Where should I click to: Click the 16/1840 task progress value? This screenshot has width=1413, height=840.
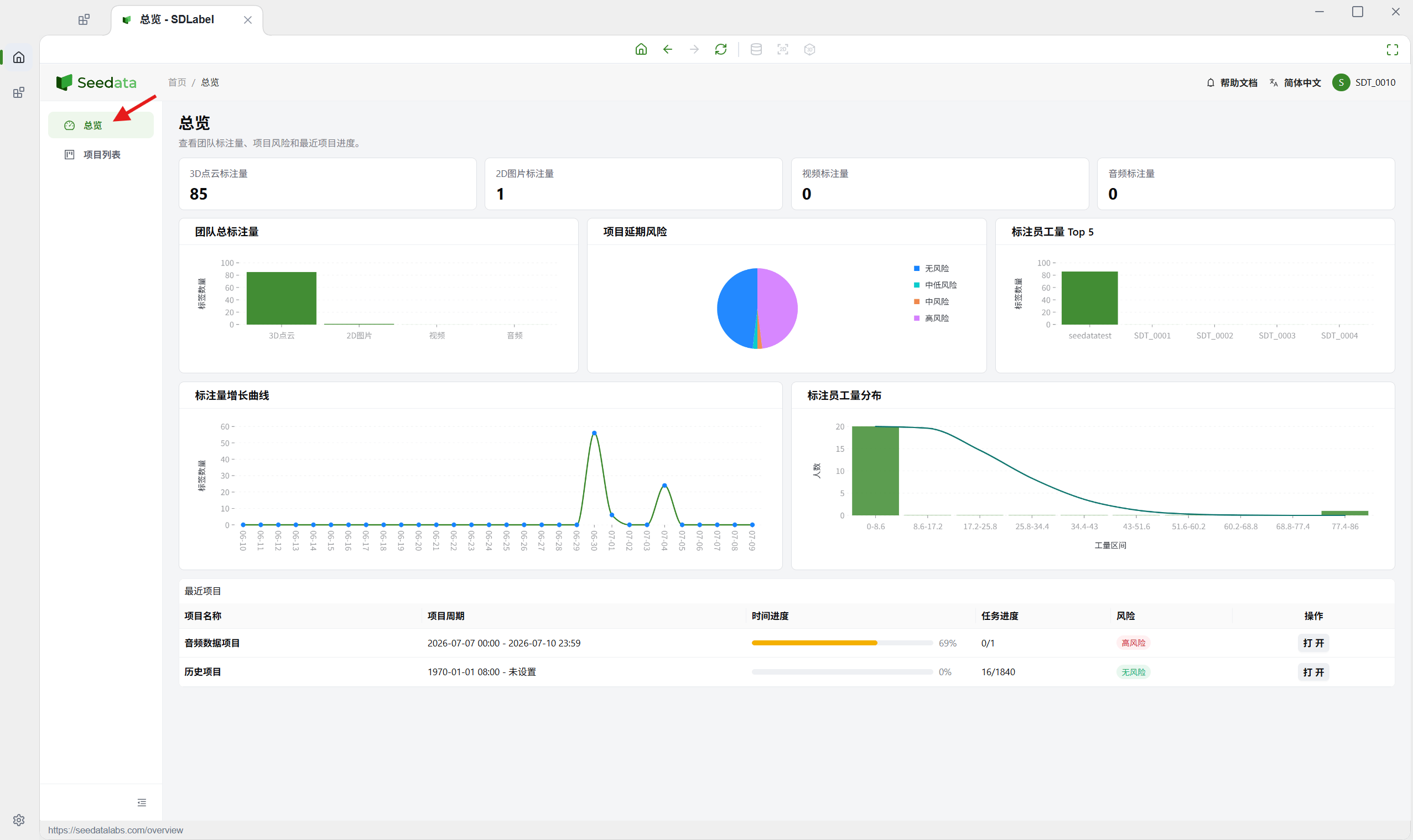(998, 672)
